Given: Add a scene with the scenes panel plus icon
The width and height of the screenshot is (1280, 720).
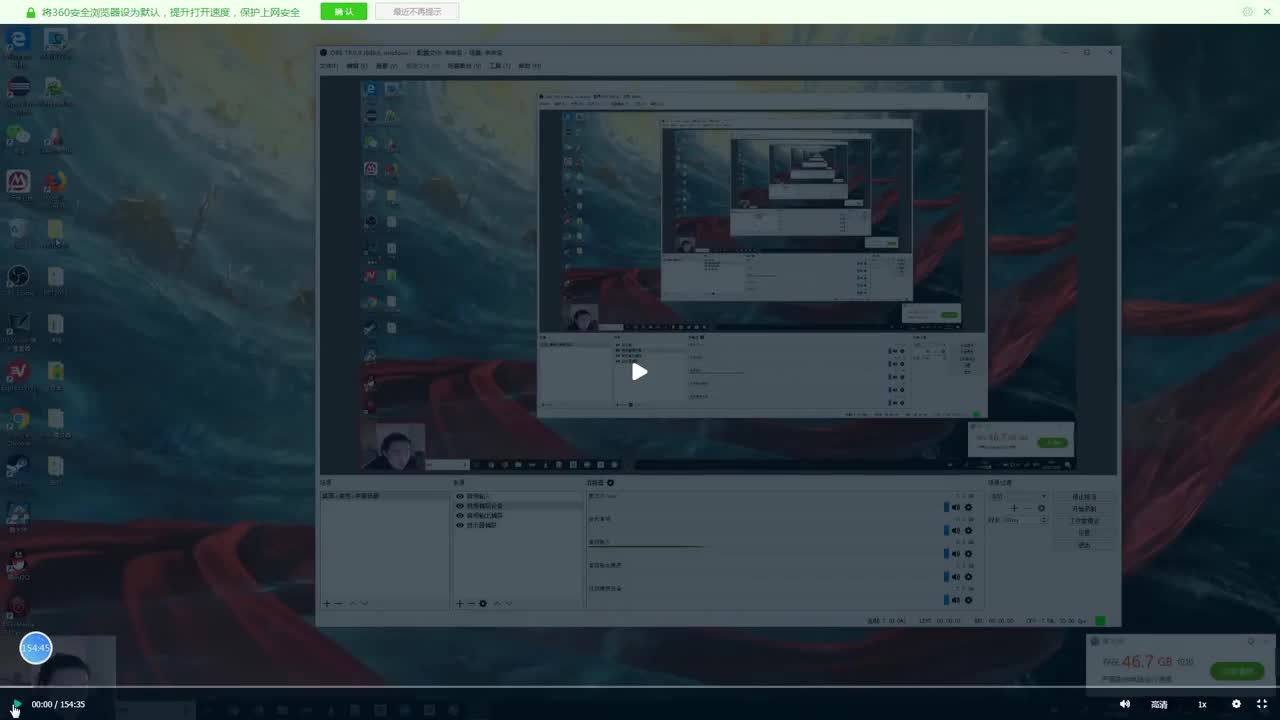Looking at the screenshot, I should 326,603.
